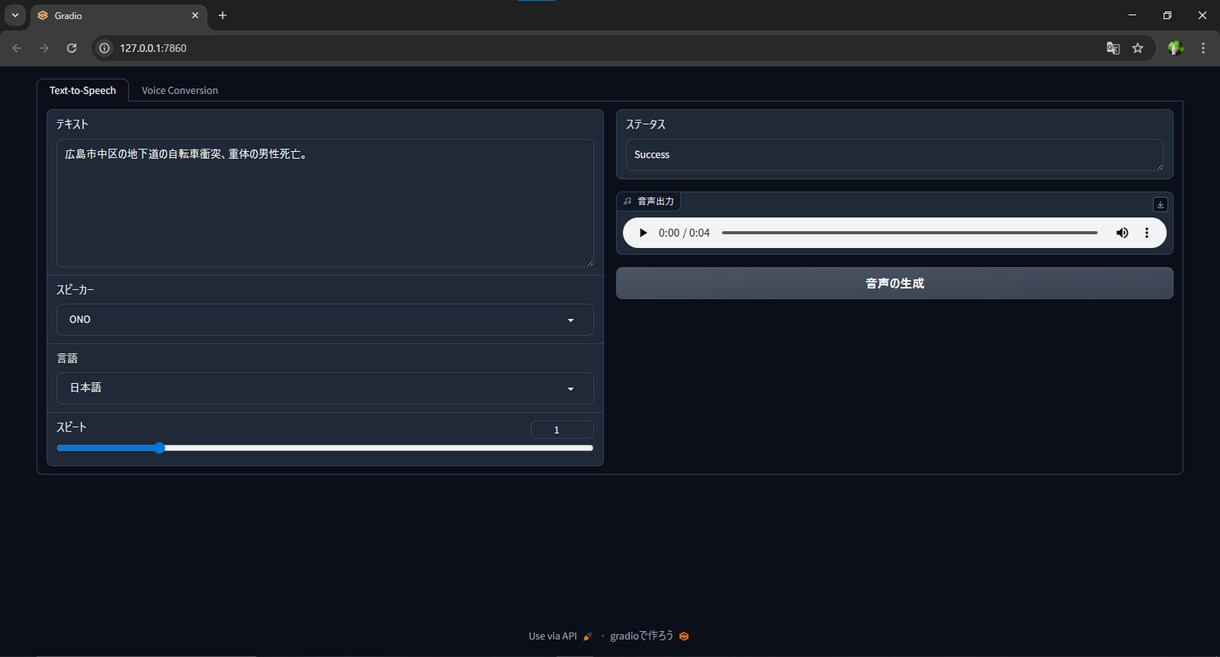Go forward in browser history
This screenshot has height=657, width=1220.
(44, 48)
